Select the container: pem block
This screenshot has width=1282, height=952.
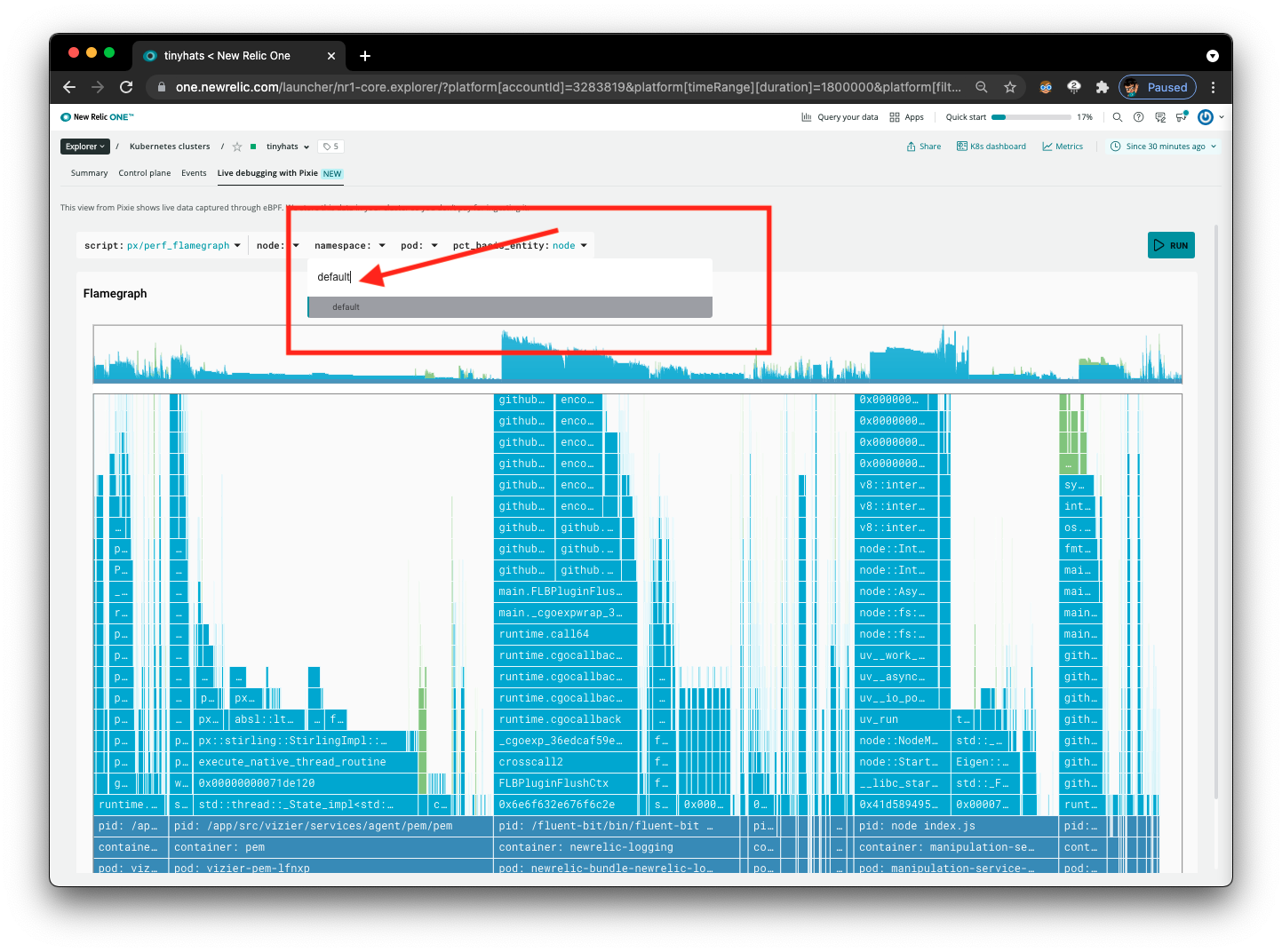[330, 847]
